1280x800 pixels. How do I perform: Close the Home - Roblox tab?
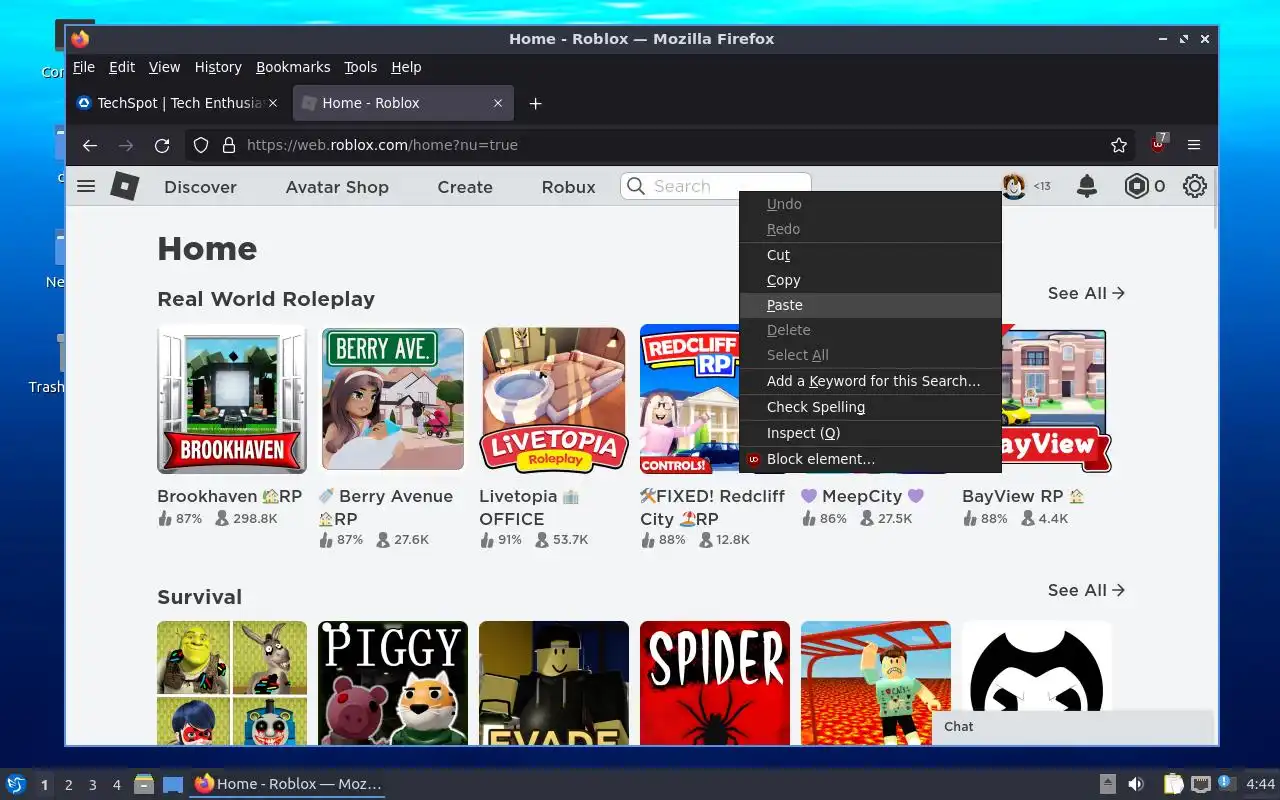pos(498,103)
